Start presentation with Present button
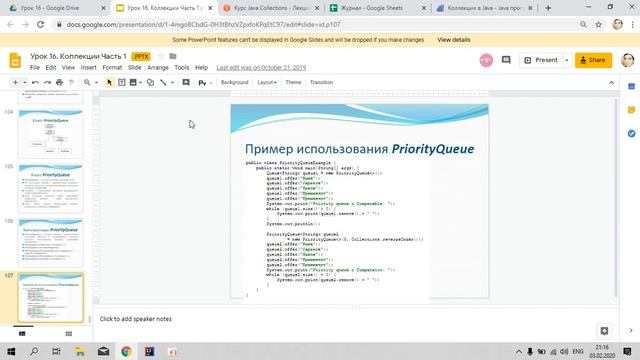 pyautogui.click(x=541, y=60)
